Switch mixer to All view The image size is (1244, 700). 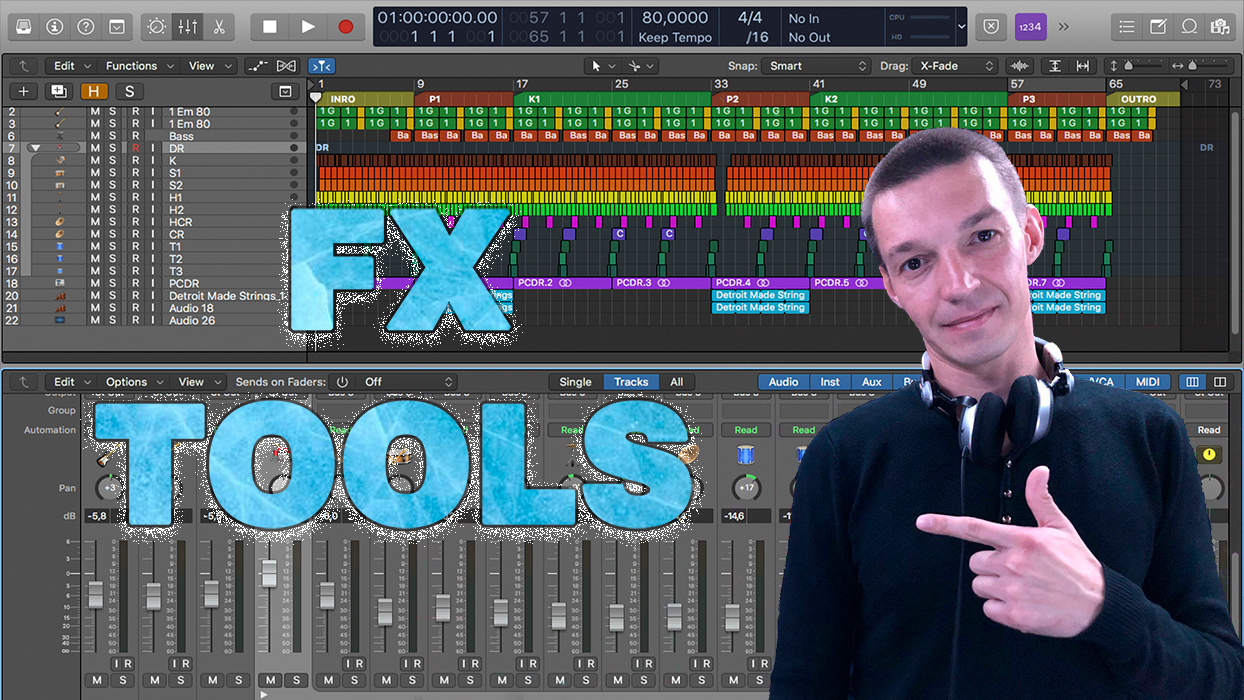(677, 382)
